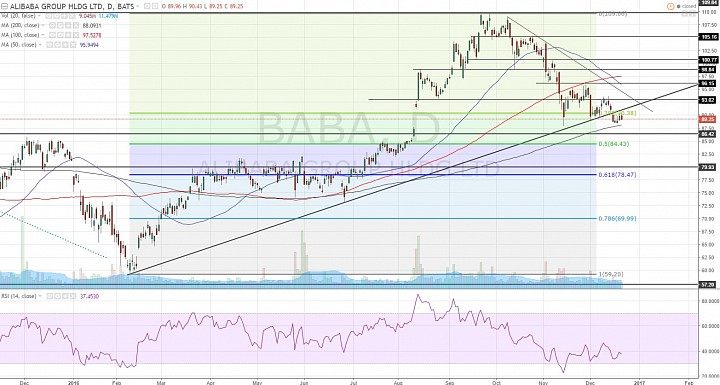Remove RSI (14, close) with its X icon
Screen dimensions: 720x385
73,296
